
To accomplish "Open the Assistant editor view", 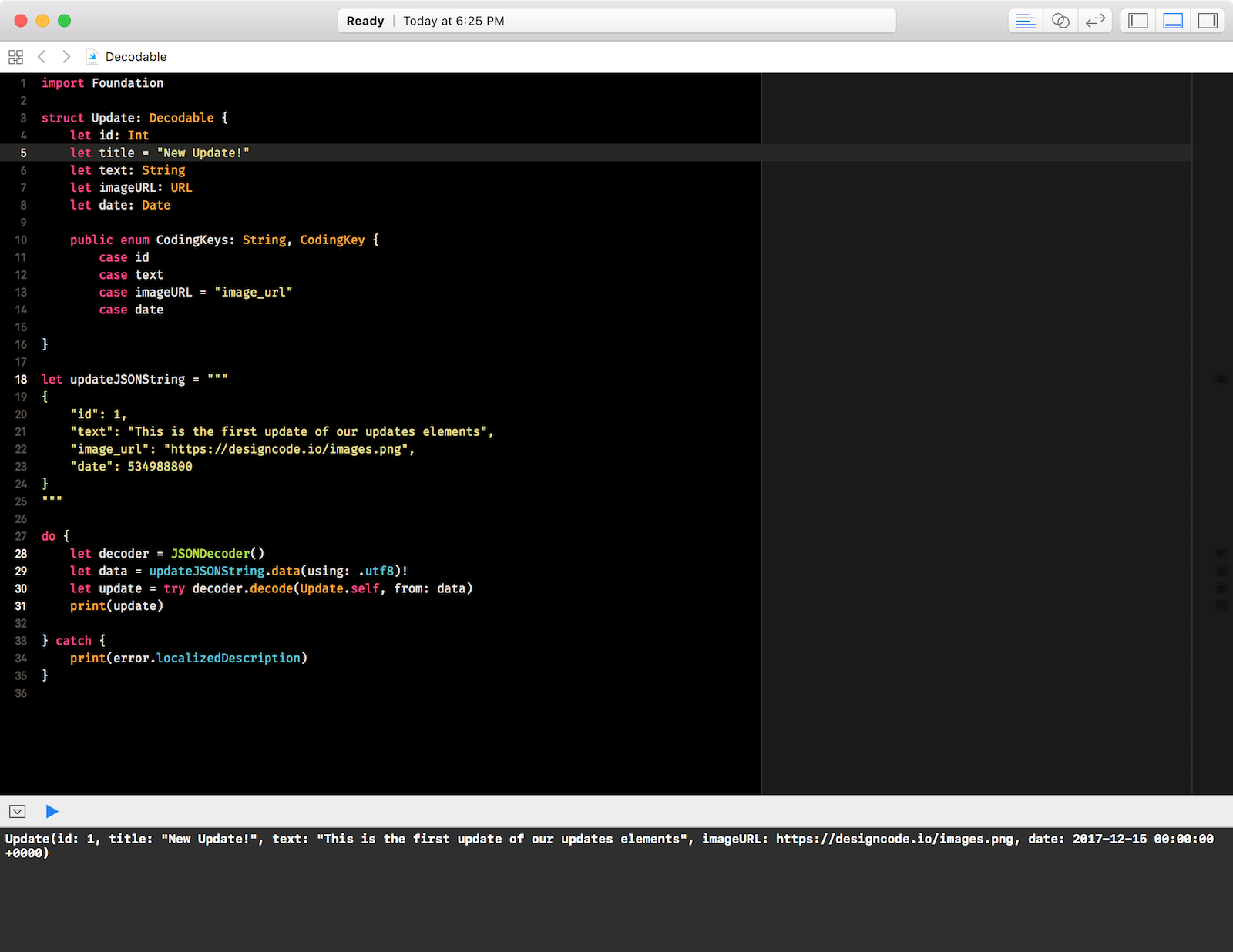I will [1060, 21].
